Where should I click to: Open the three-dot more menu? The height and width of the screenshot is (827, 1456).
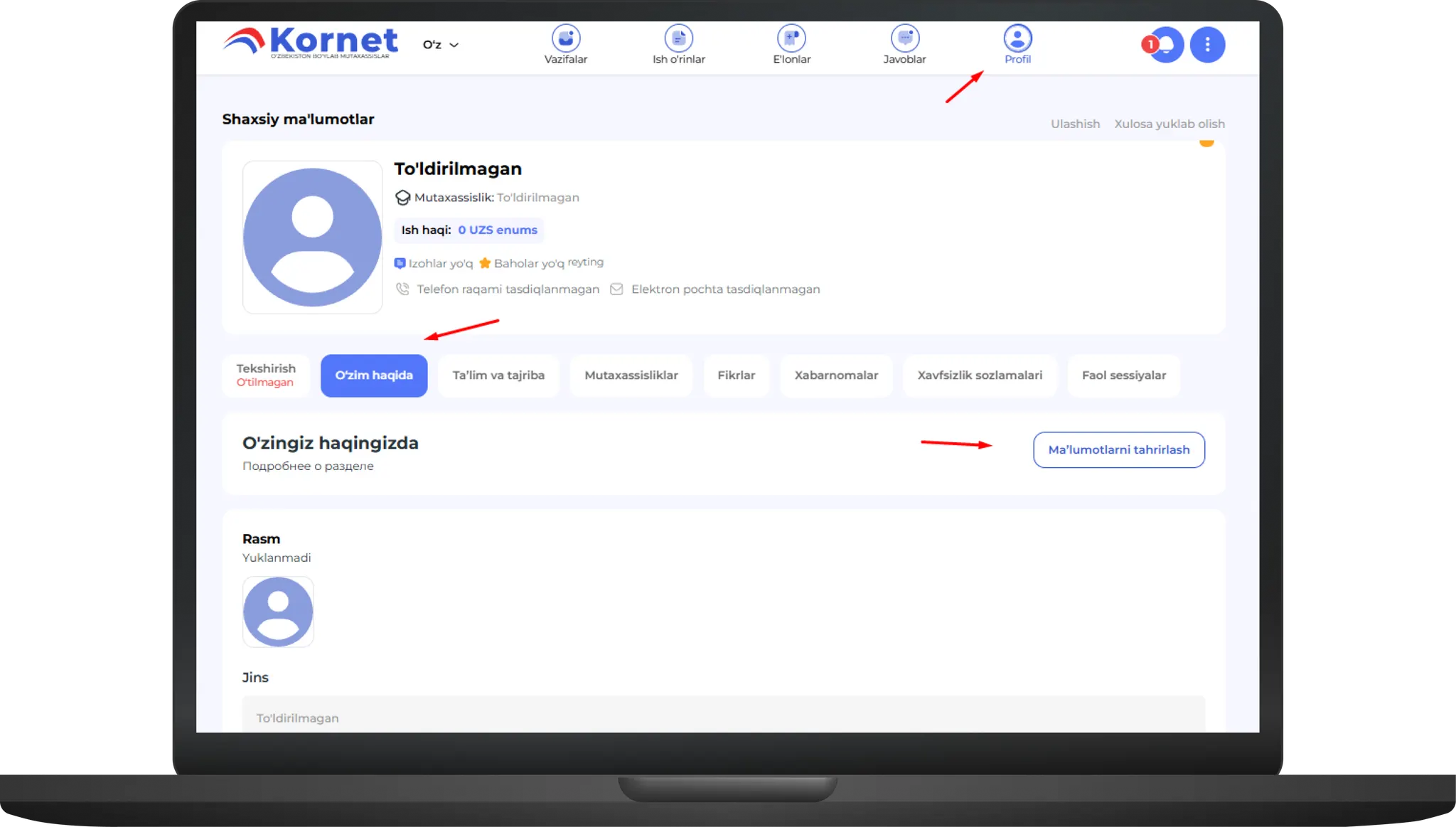point(1207,45)
